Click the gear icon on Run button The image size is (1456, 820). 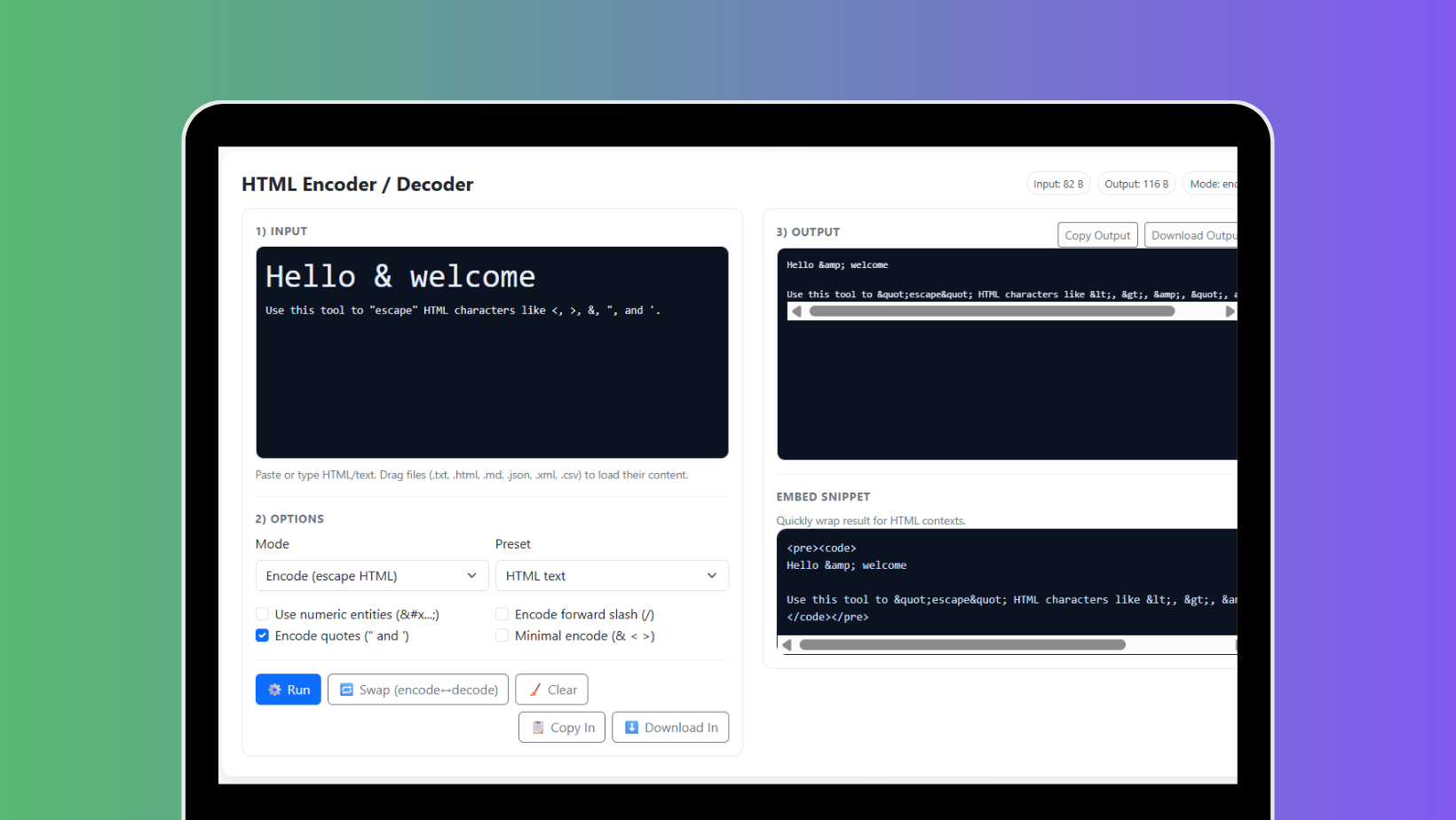click(x=276, y=690)
